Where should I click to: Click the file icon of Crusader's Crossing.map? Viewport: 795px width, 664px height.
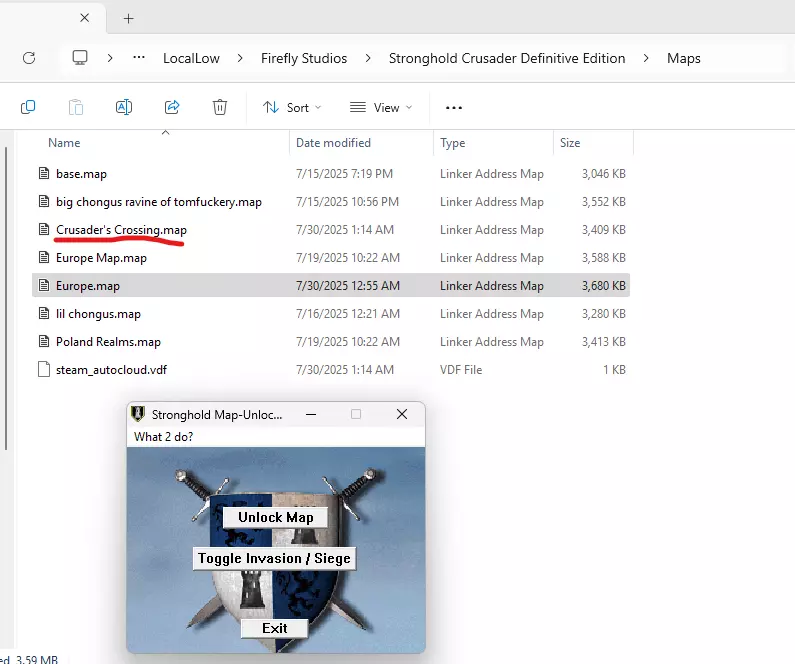44,230
